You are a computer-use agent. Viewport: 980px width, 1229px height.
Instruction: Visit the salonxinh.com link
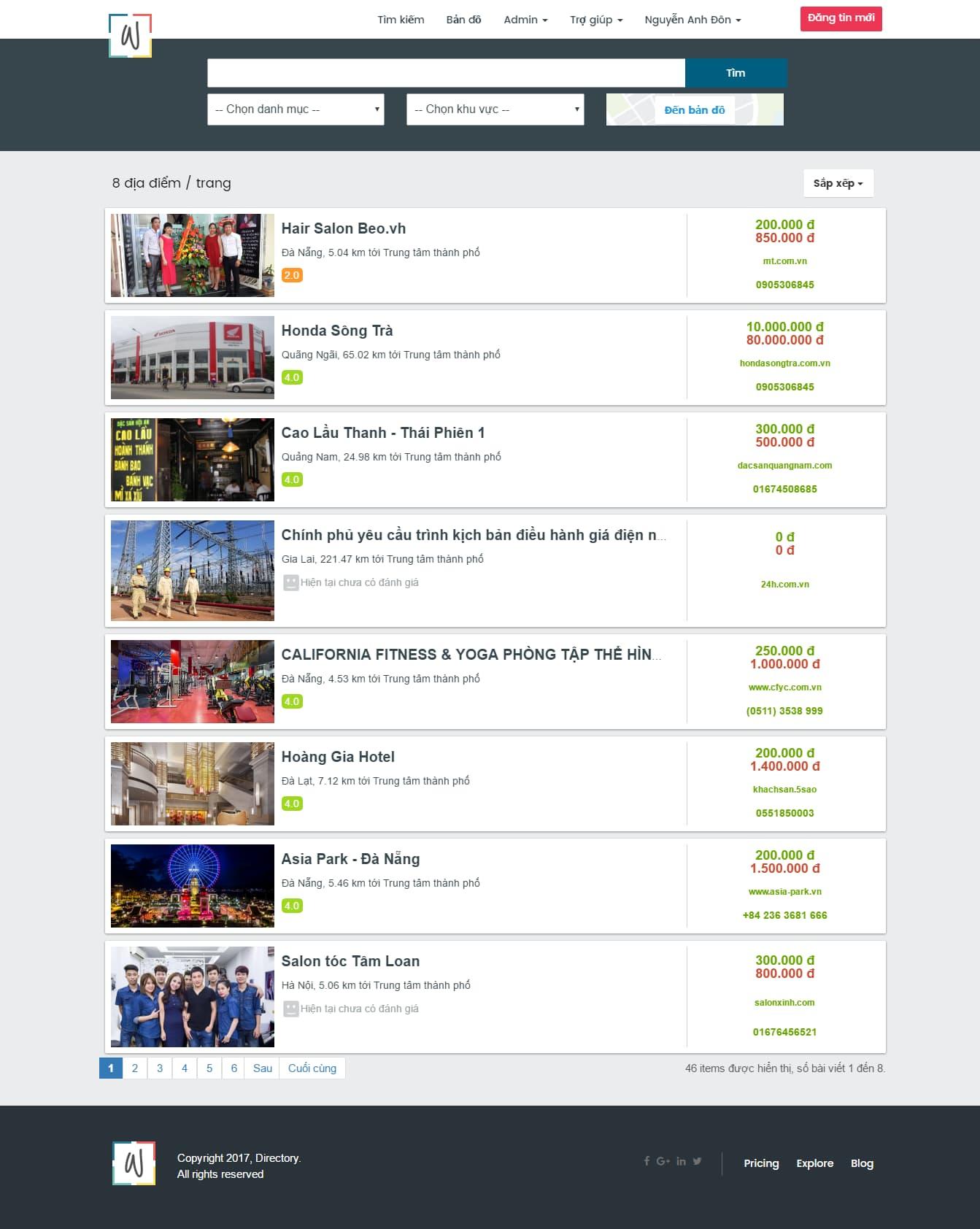click(x=785, y=1003)
